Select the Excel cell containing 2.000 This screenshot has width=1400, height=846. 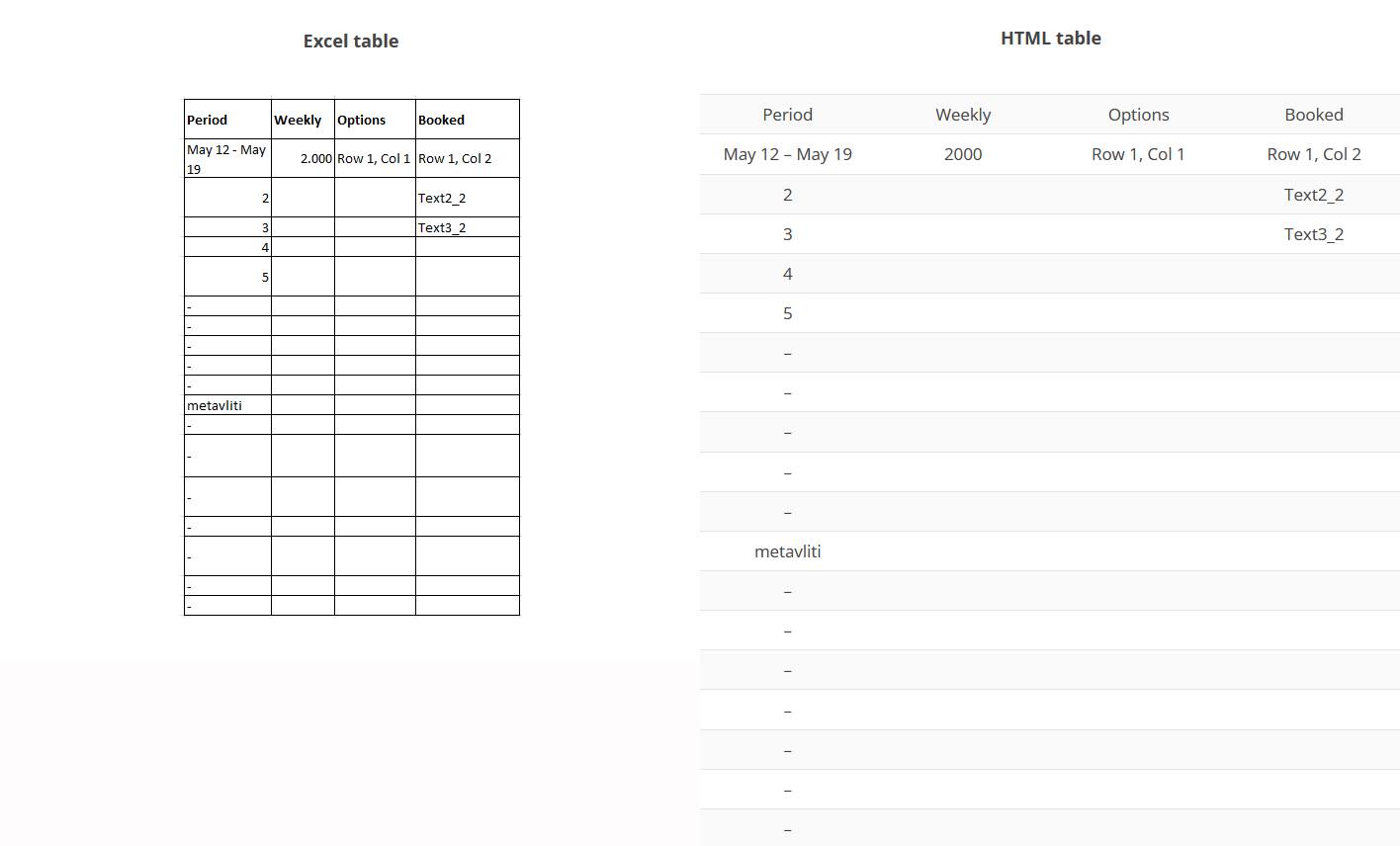click(304, 158)
